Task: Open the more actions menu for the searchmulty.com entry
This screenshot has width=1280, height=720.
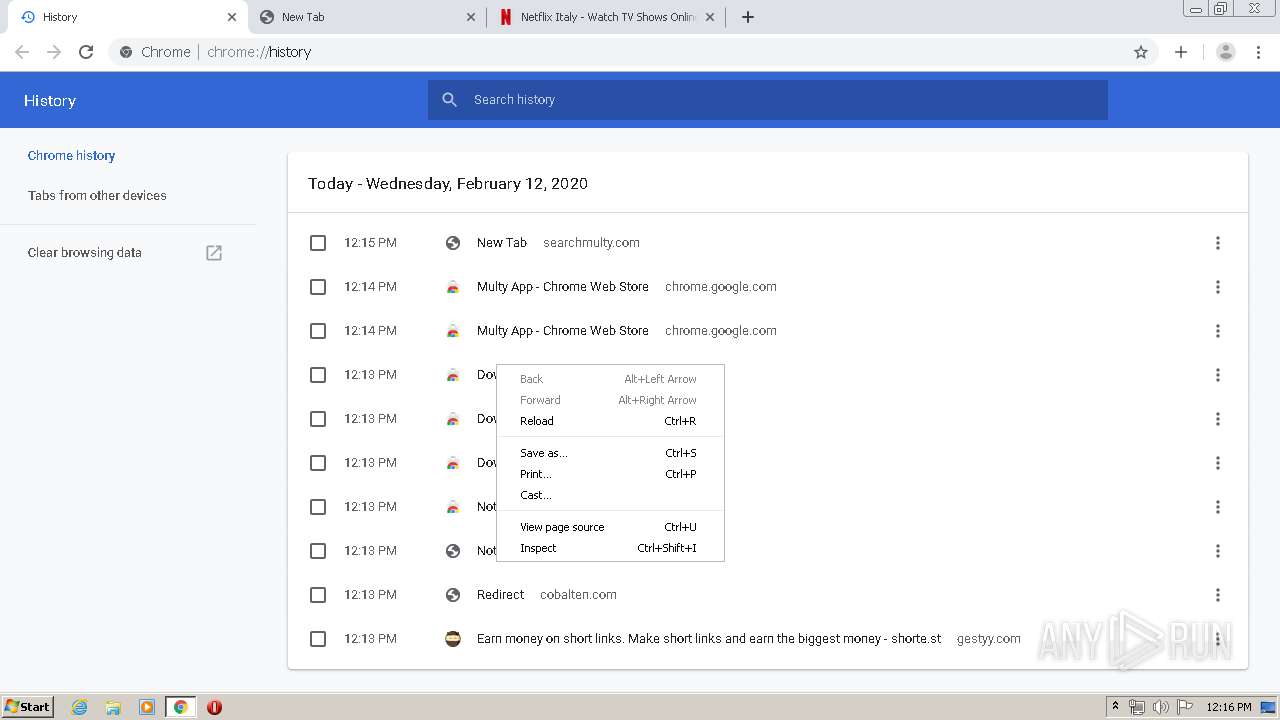Action: (x=1218, y=243)
